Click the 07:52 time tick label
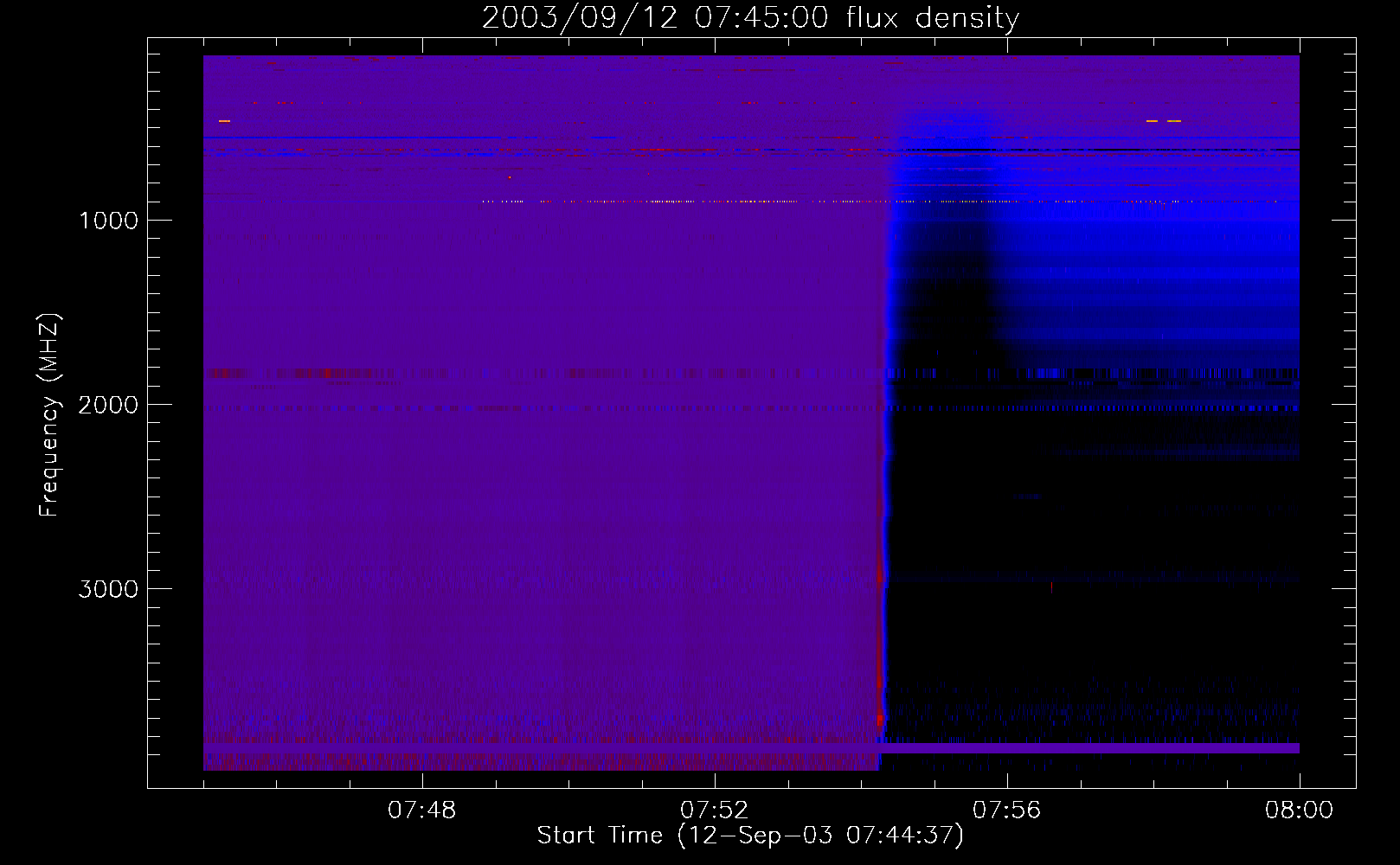The image size is (1400, 865). coord(714,811)
